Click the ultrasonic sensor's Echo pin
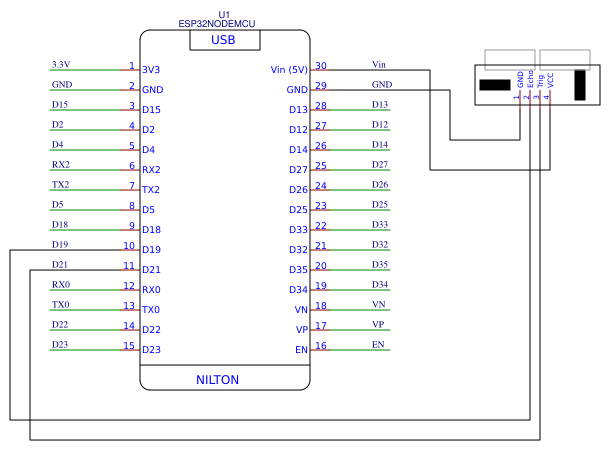Image resolution: width=610 pixels, height=450 pixels. [530, 79]
